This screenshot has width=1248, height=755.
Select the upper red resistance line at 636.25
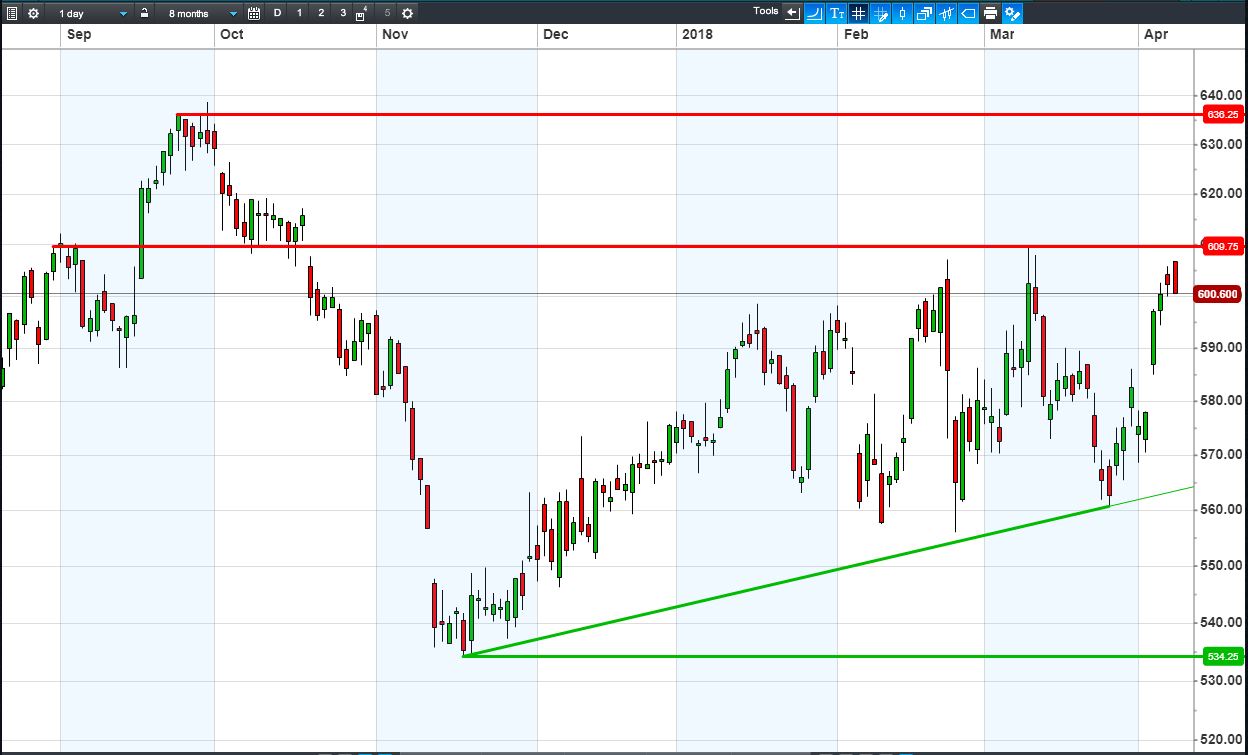(690, 115)
